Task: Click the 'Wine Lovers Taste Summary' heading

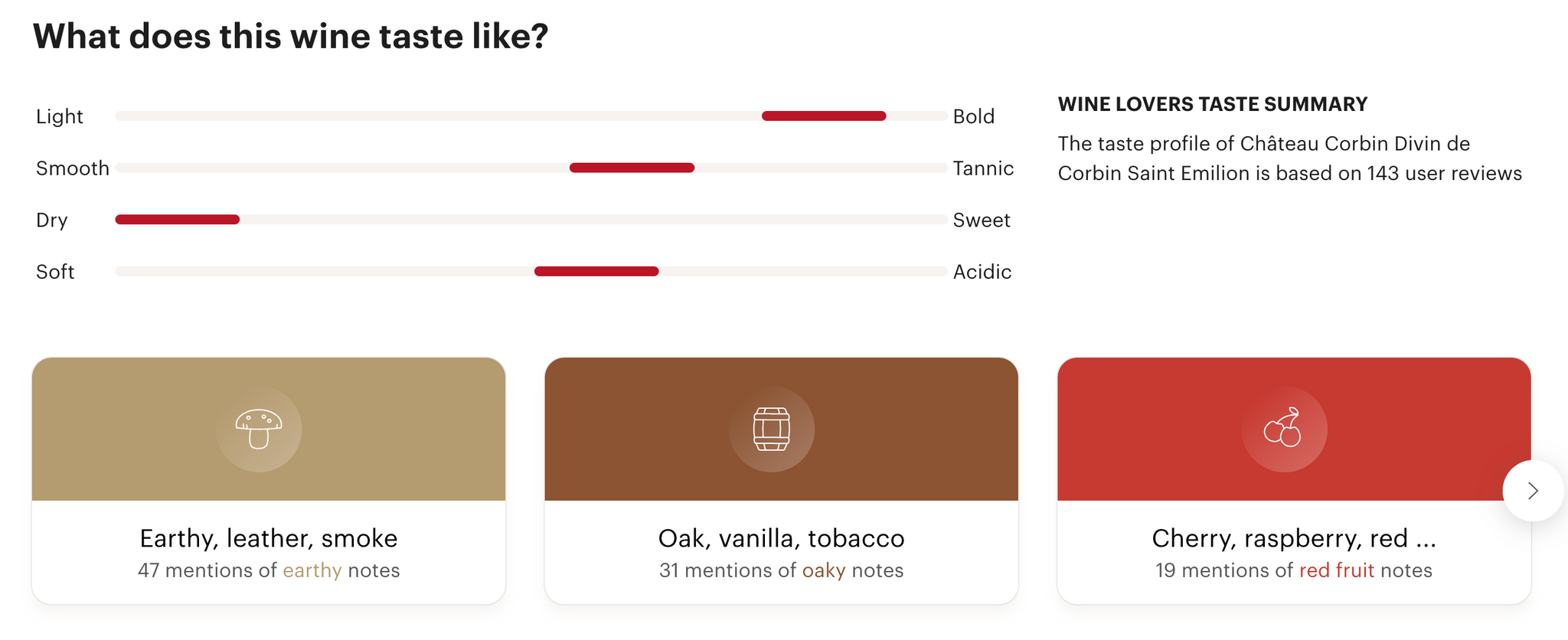Action: [x=1213, y=104]
